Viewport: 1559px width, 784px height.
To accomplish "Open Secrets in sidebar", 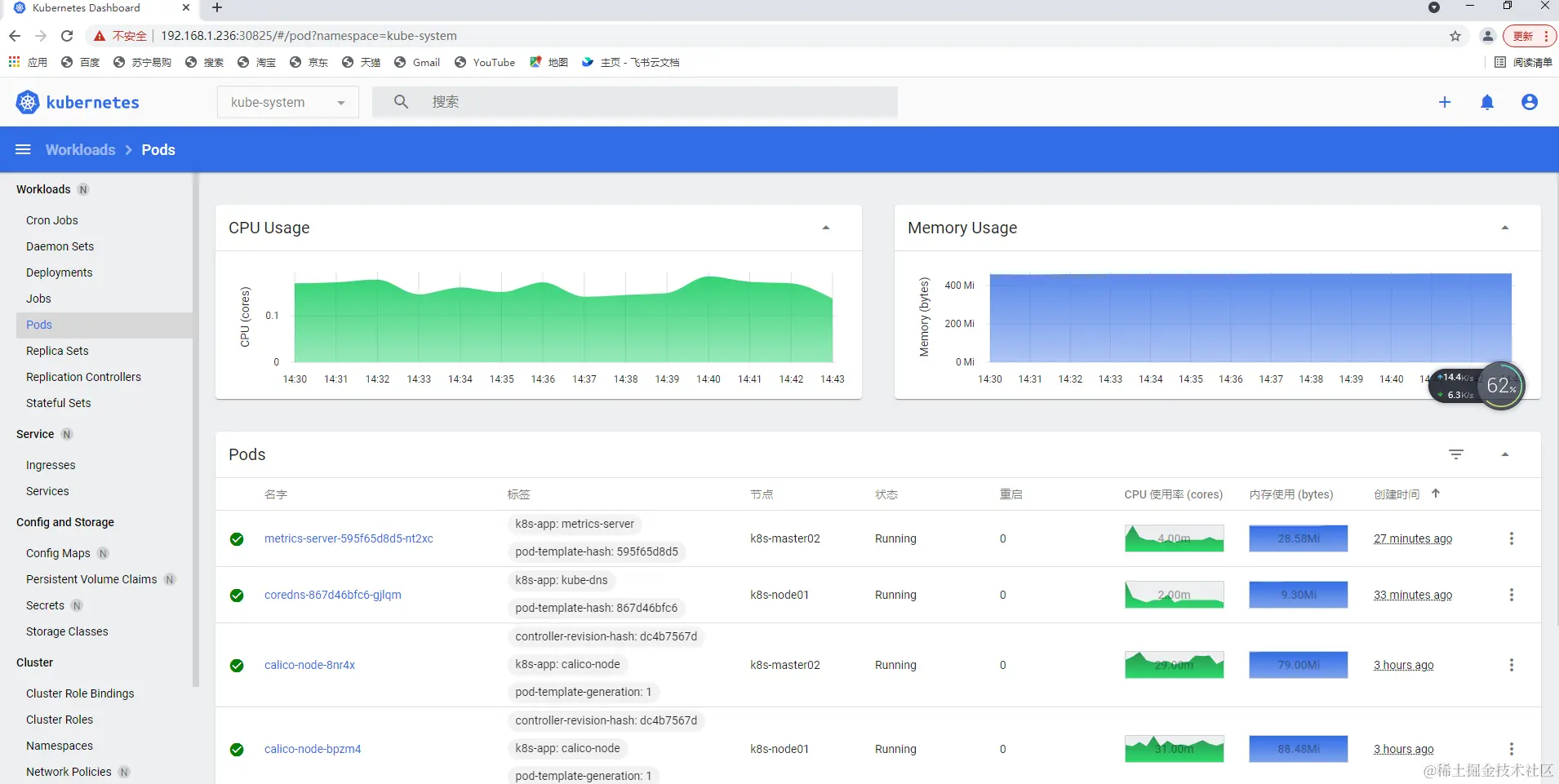I will [45, 605].
